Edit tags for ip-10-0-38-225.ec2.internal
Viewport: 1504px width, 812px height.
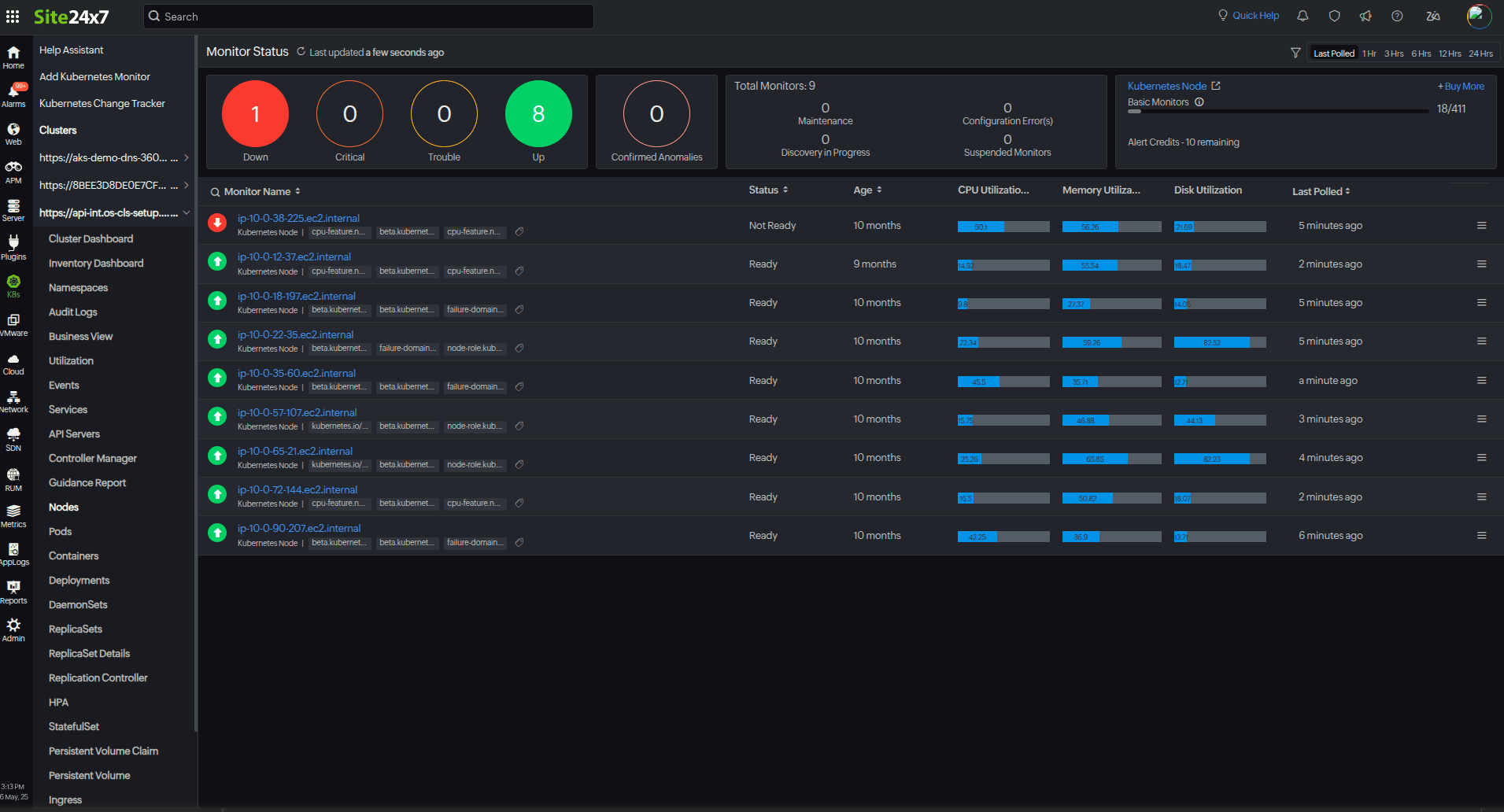pos(519,232)
